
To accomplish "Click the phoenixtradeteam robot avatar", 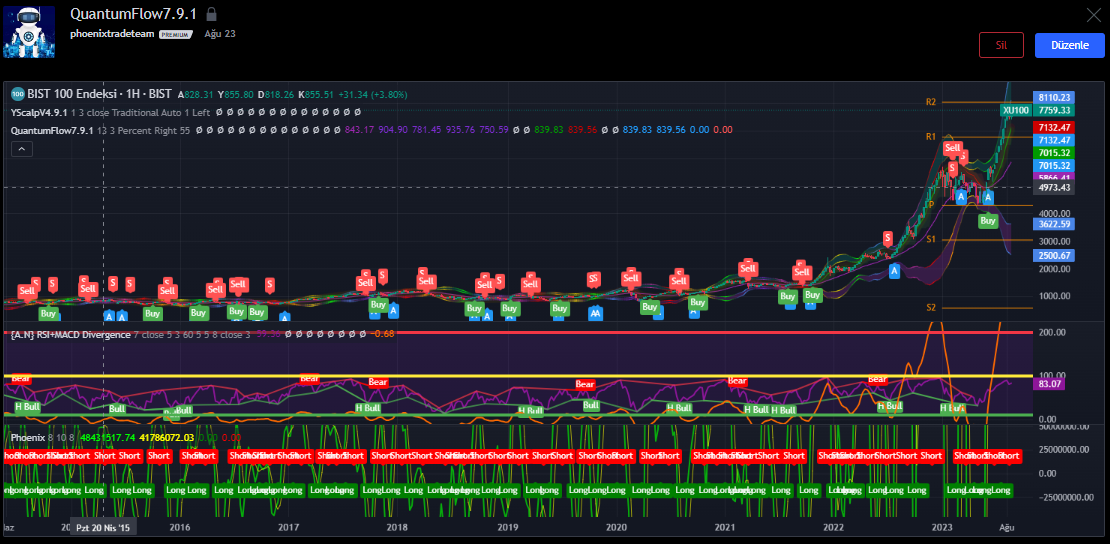I will (x=30, y=31).
